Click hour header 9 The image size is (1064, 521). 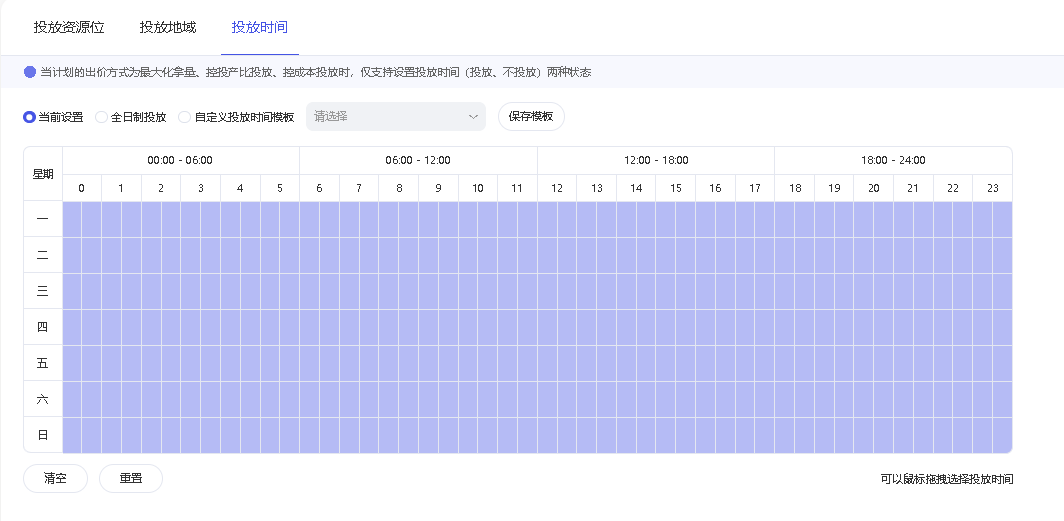pos(438,188)
